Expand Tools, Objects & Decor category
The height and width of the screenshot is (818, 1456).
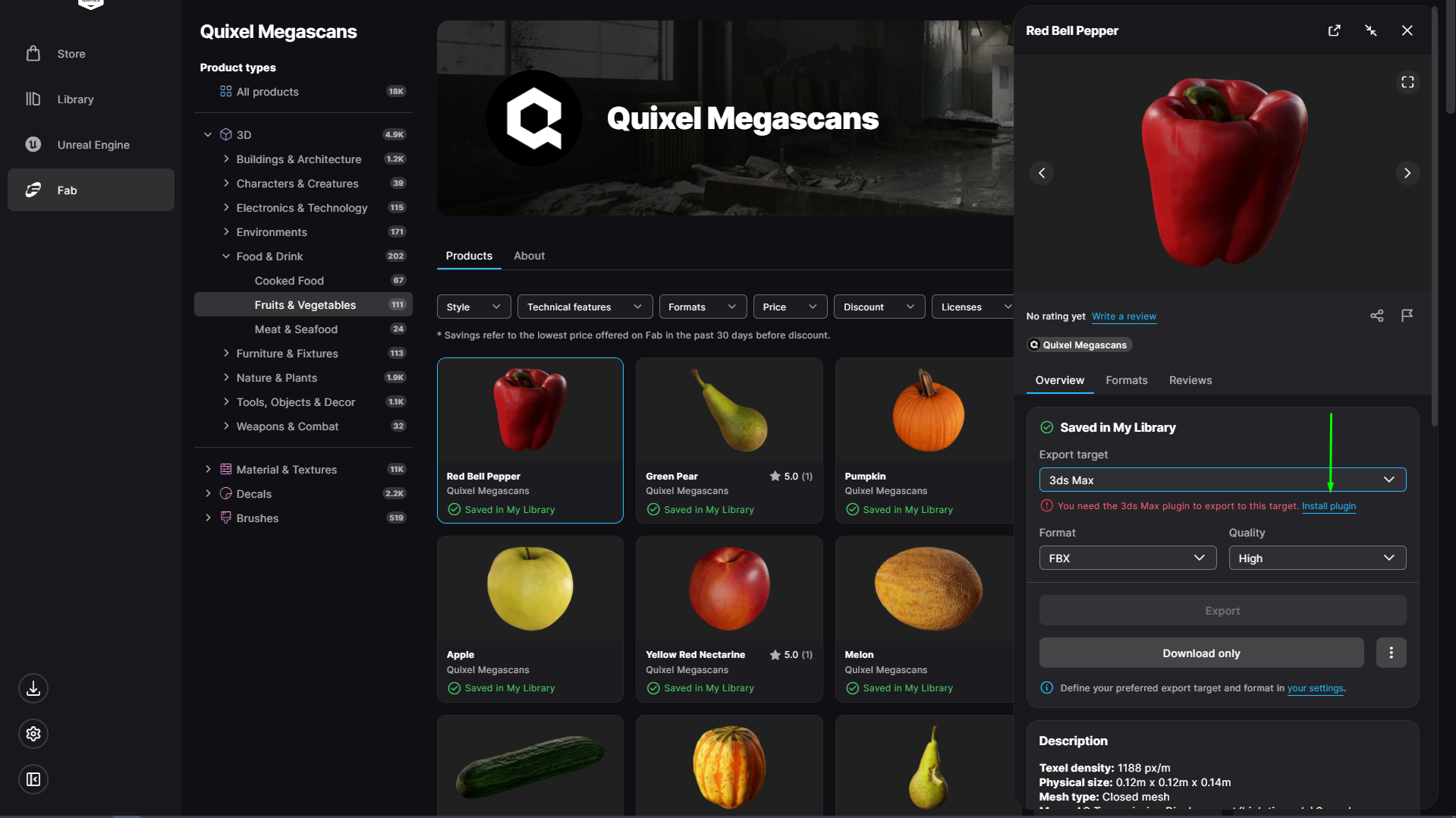pyautogui.click(x=226, y=402)
